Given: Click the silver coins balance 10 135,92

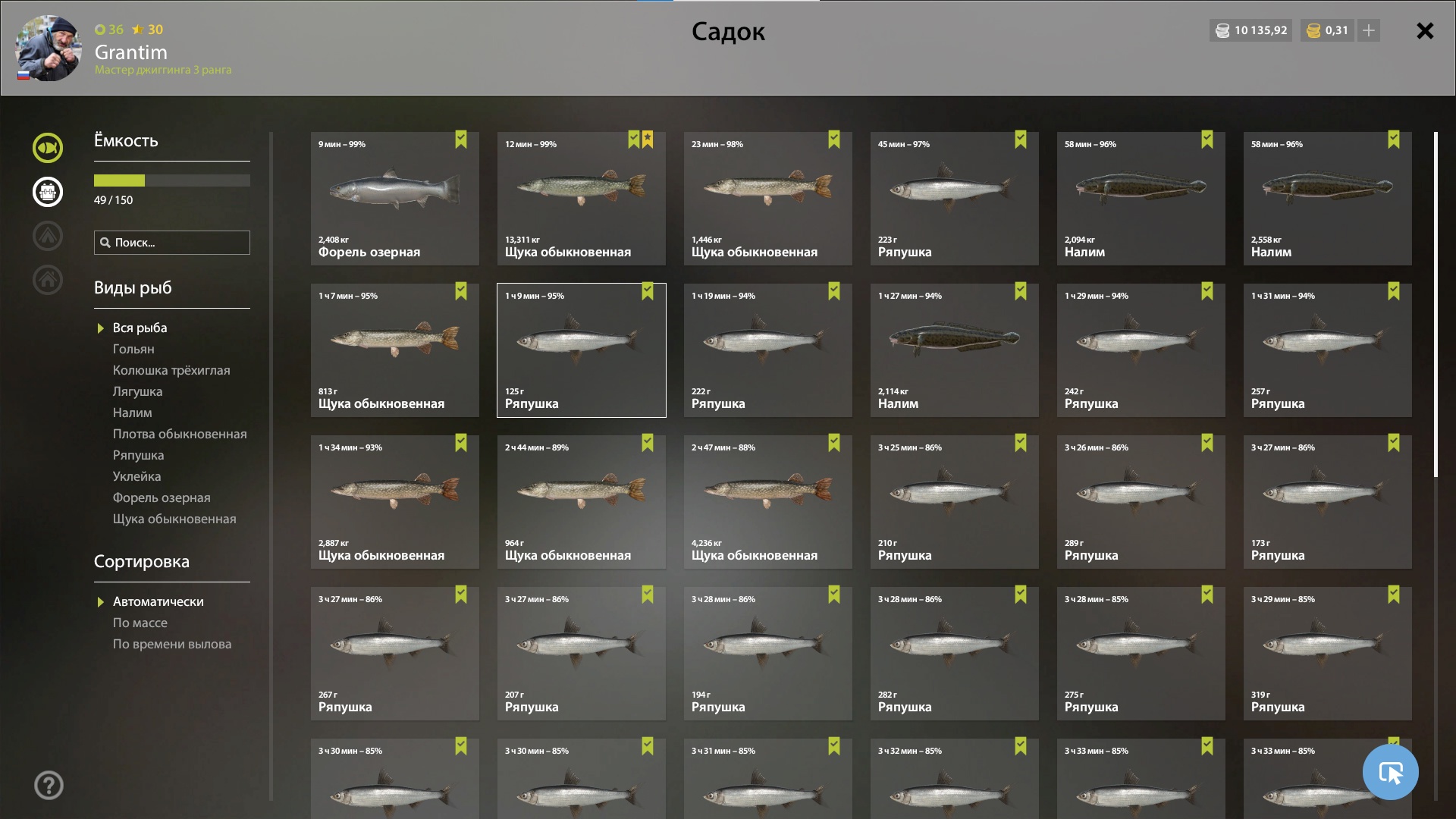Looking at the screenshot, I should coord(1251,30).
